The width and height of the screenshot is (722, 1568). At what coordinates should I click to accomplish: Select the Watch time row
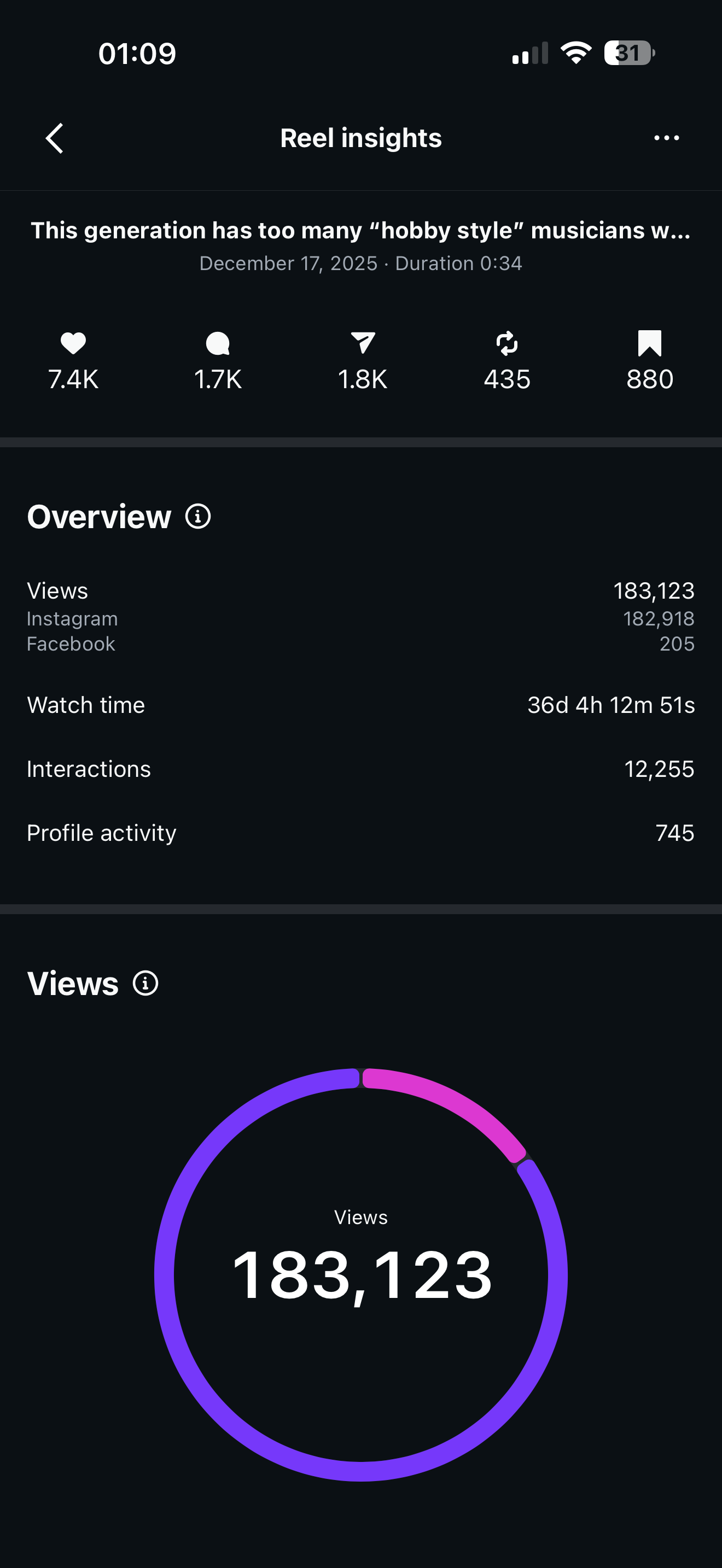(x=360, y=705)
